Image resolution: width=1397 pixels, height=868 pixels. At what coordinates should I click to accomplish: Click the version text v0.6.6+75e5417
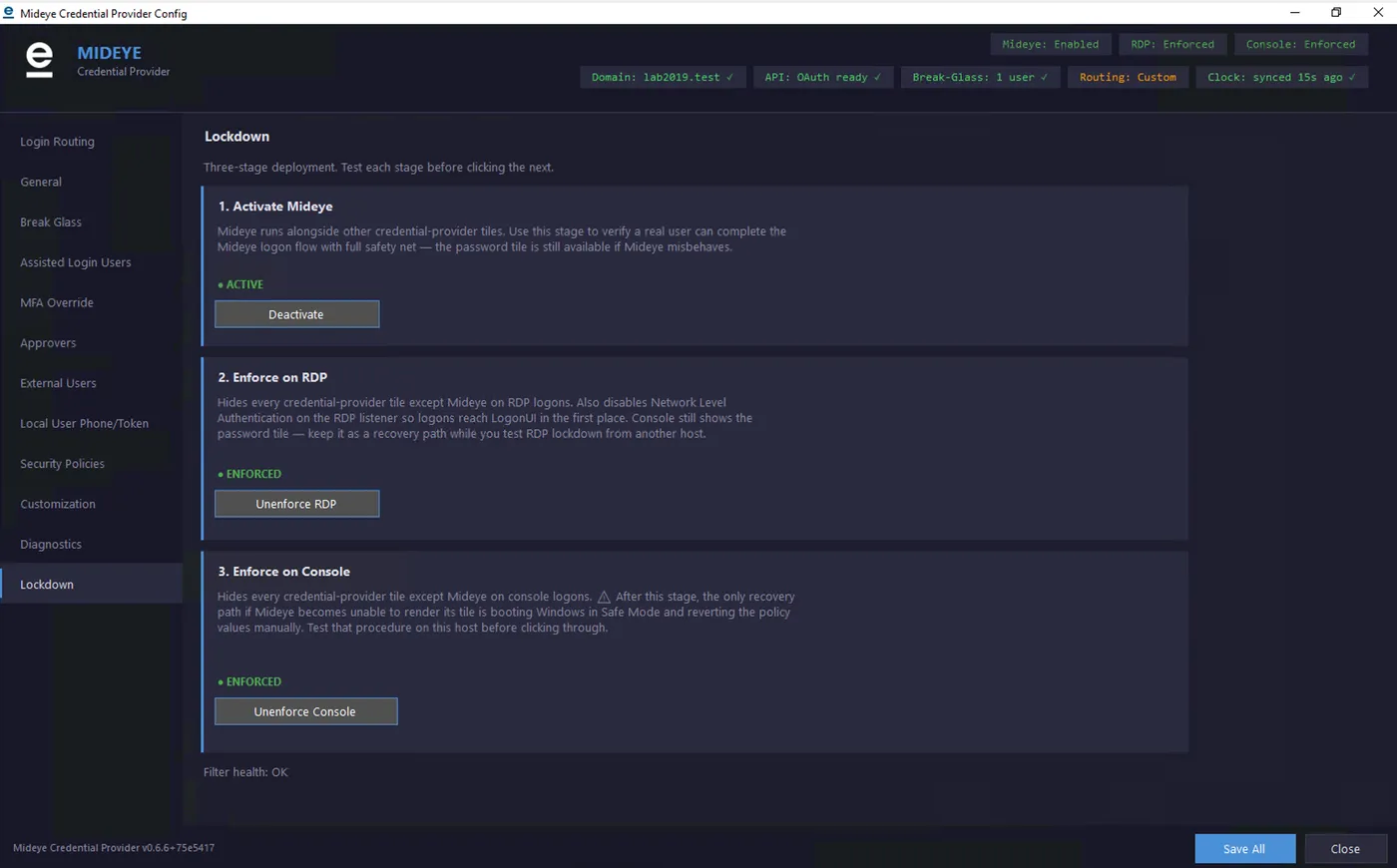click(x=178, y=848)
